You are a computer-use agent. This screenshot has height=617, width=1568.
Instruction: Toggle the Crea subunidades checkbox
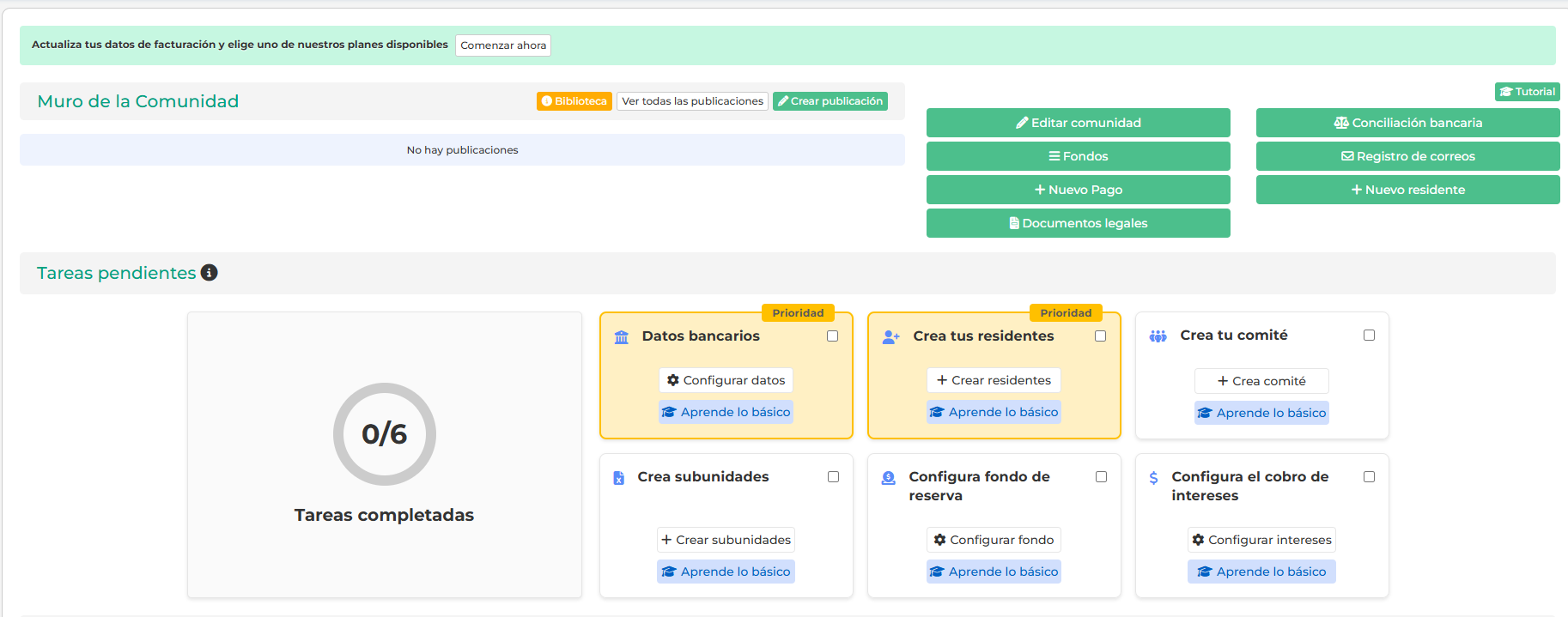coord(833,477)
